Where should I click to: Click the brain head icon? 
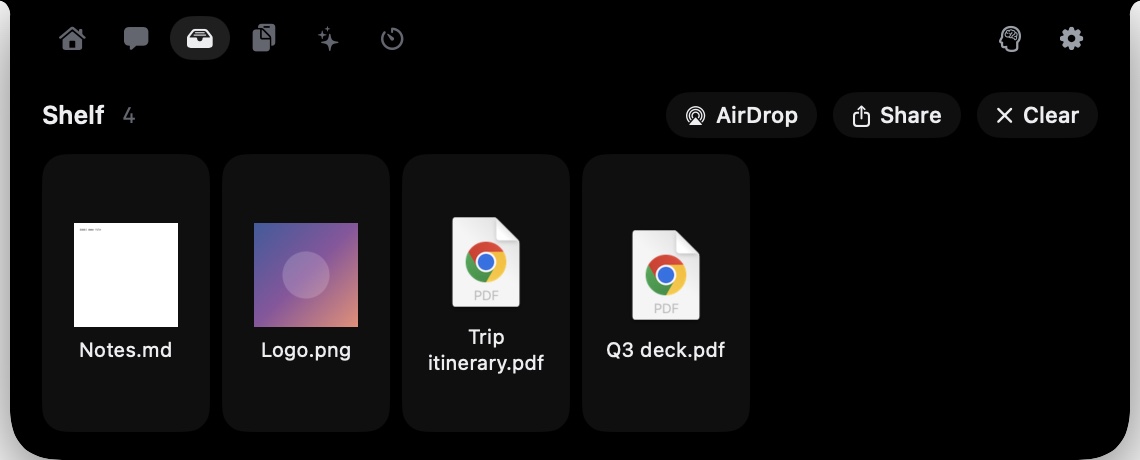(x=1010, y=39)
